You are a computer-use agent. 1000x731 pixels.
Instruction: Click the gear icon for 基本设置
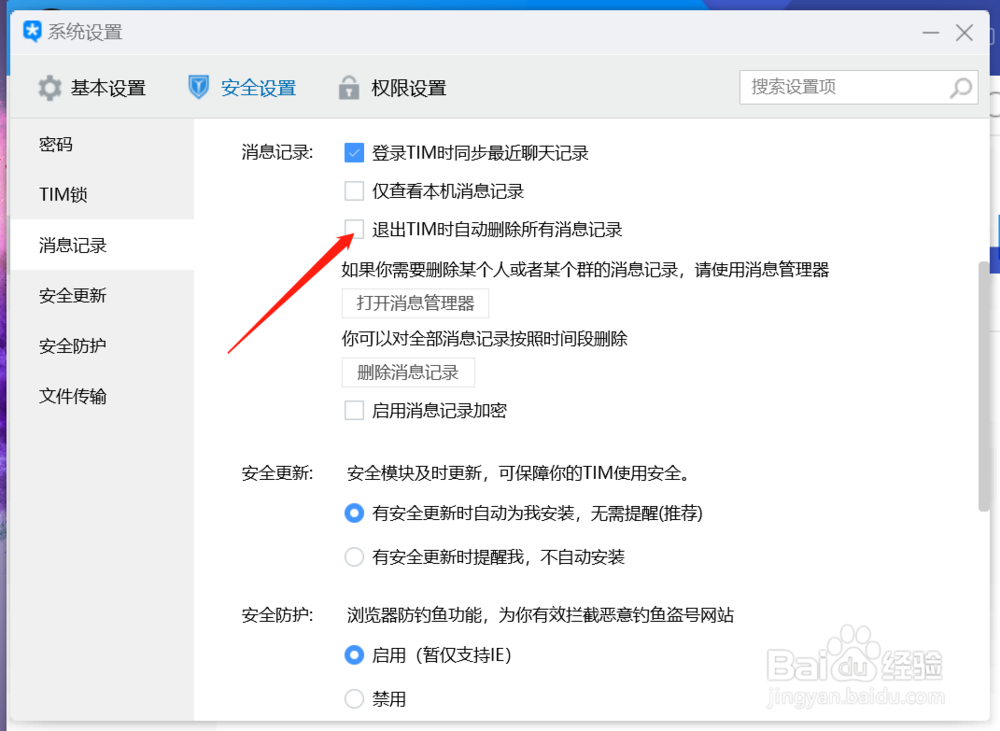[49, 88]
